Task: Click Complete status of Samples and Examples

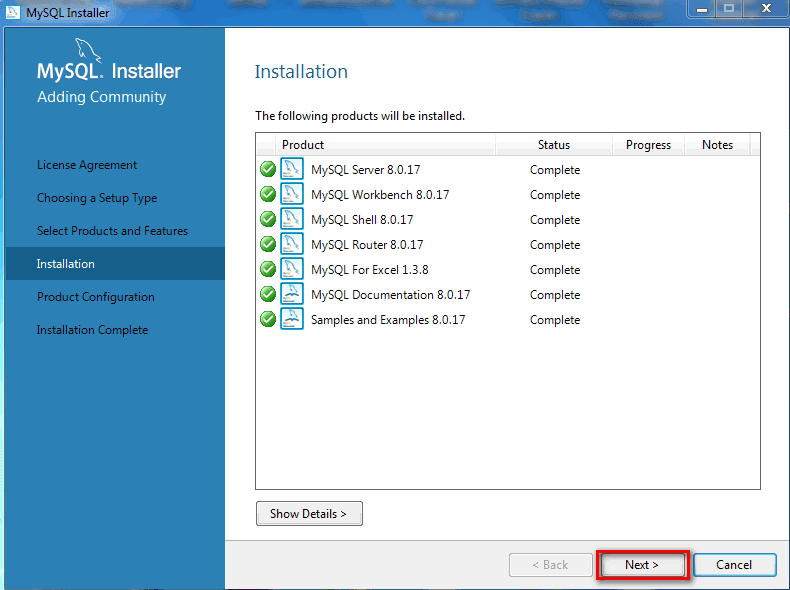Action: click(x=555, y=320)
